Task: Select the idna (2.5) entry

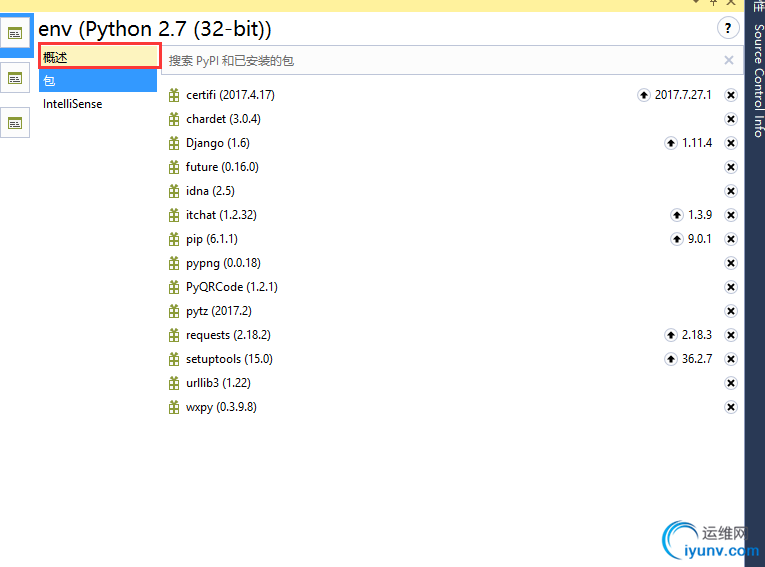Action: 210,191
